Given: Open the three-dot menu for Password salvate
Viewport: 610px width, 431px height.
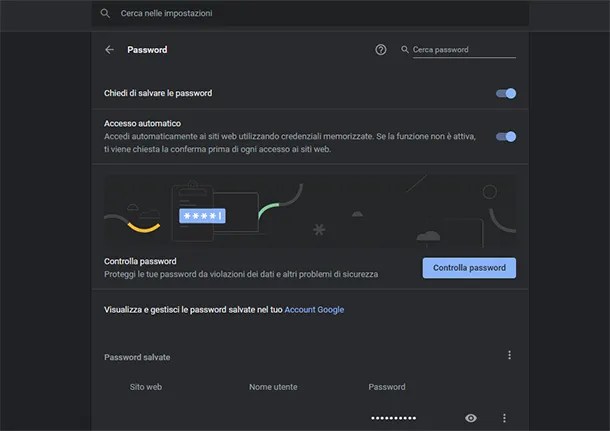Looking at the screenshot, I should pos(509,355).
